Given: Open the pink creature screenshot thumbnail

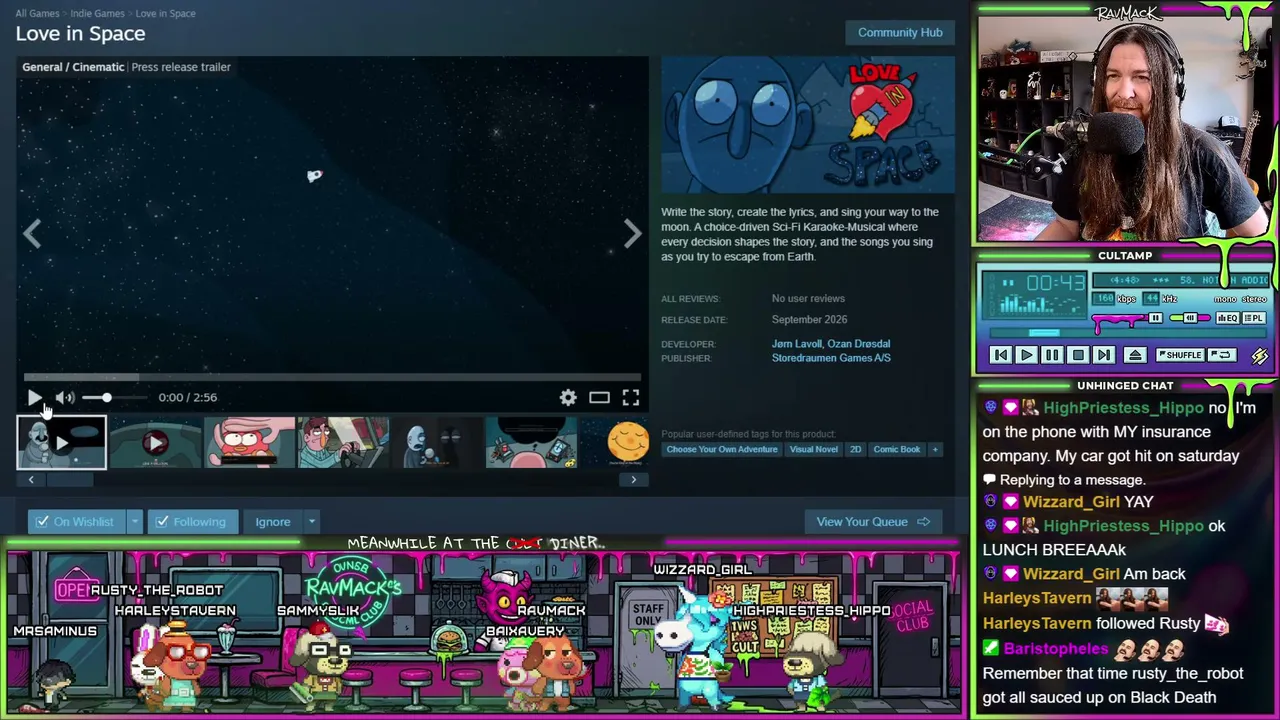Looking at the screenshot, I should pyautogui.click(x=249, y=443).
